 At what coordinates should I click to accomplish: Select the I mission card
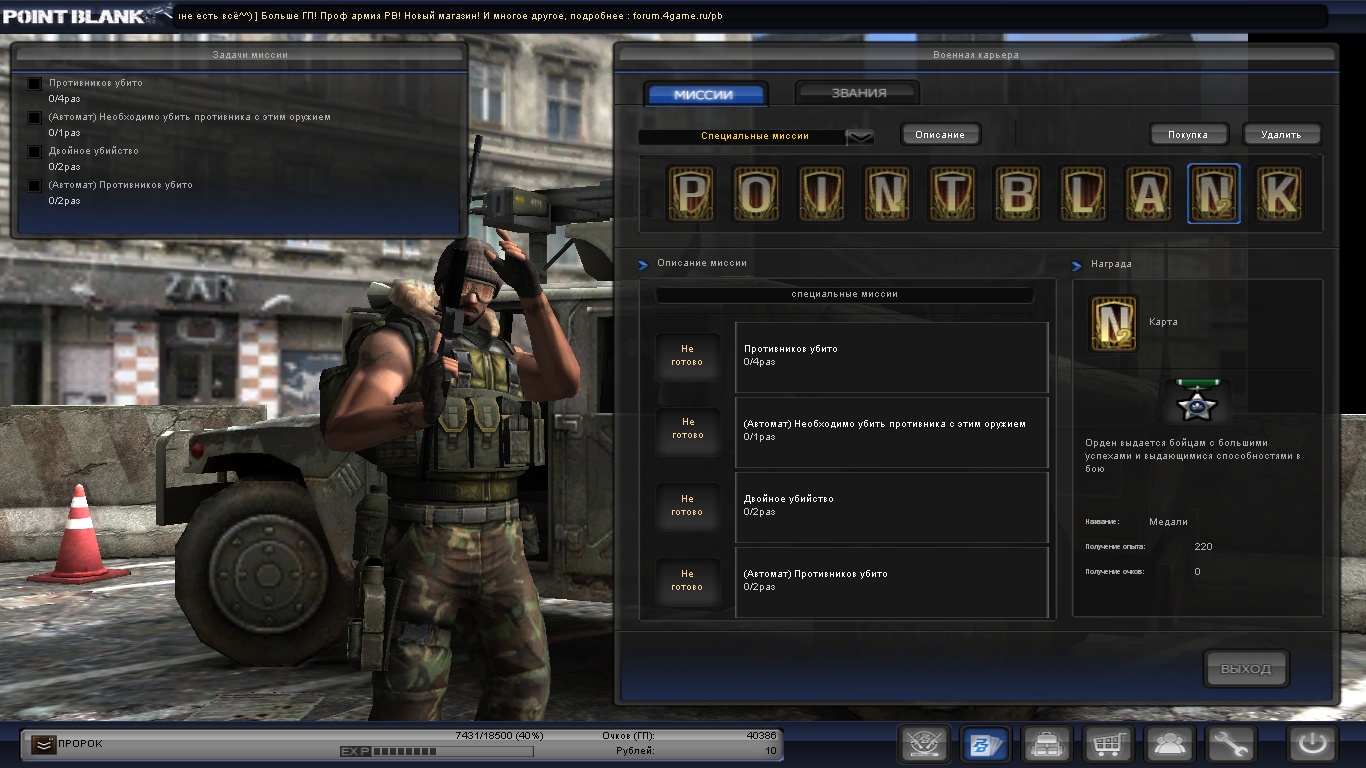pyautogui.click(x=822, y=193)
